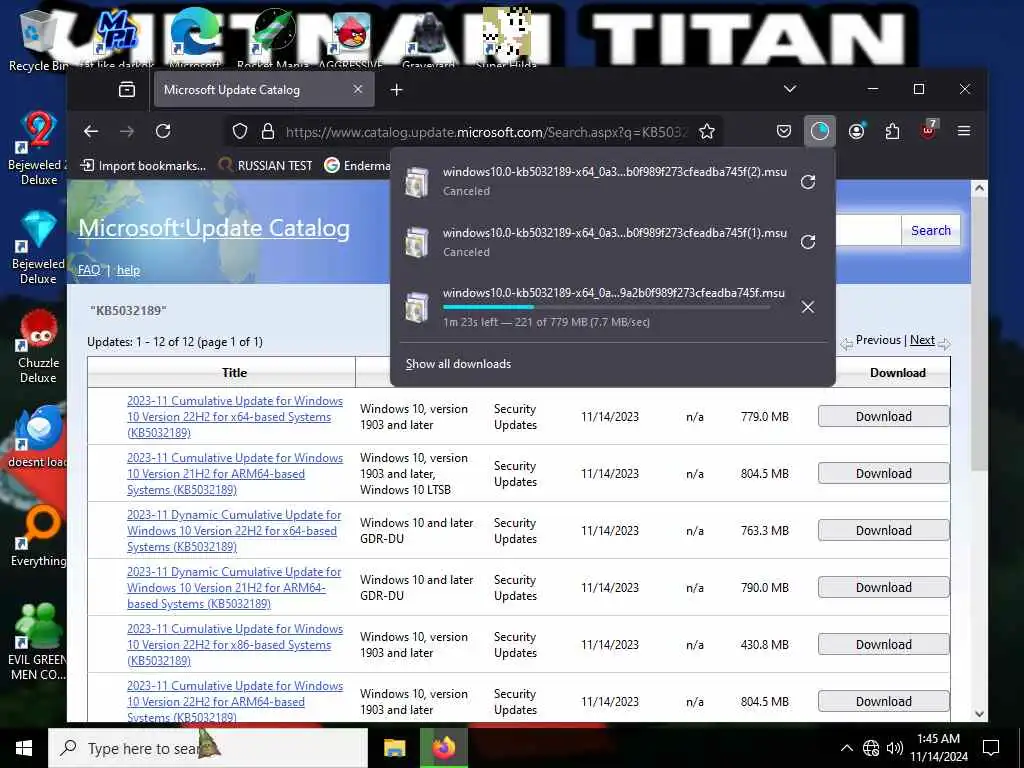Open the Pocket save icon

point(784,131)
